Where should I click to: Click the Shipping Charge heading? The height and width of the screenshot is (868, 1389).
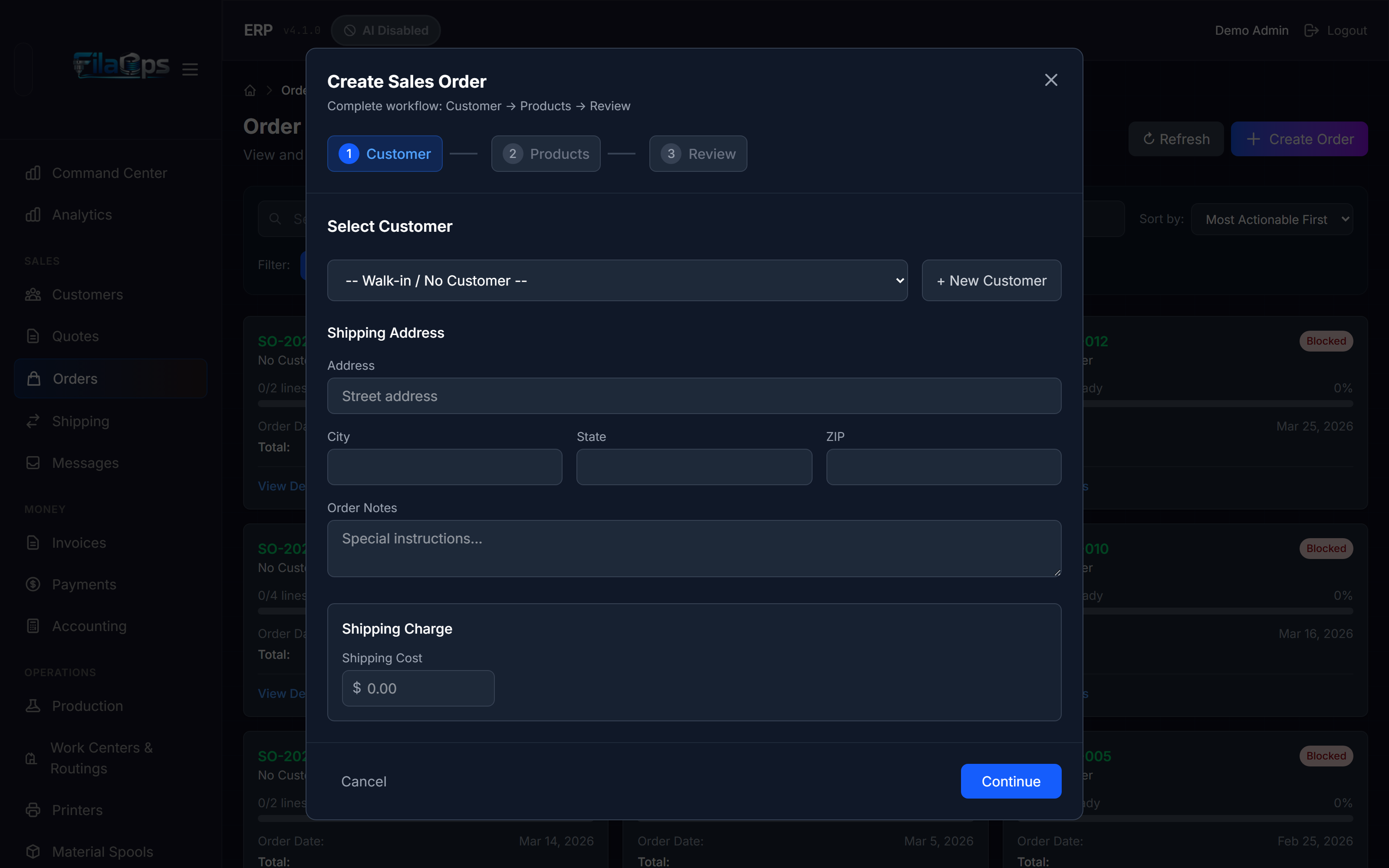pyautogui.click(x=397, y=628)
